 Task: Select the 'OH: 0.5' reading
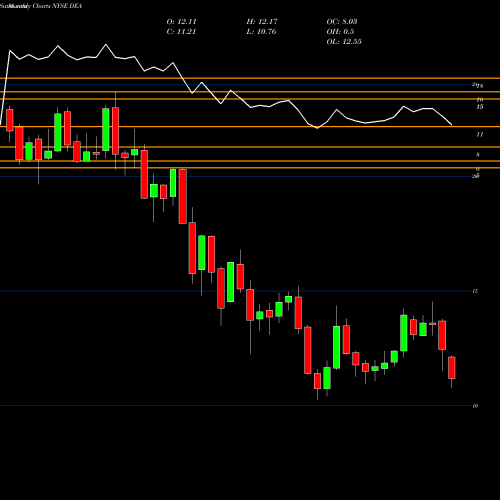pos(340,32)
